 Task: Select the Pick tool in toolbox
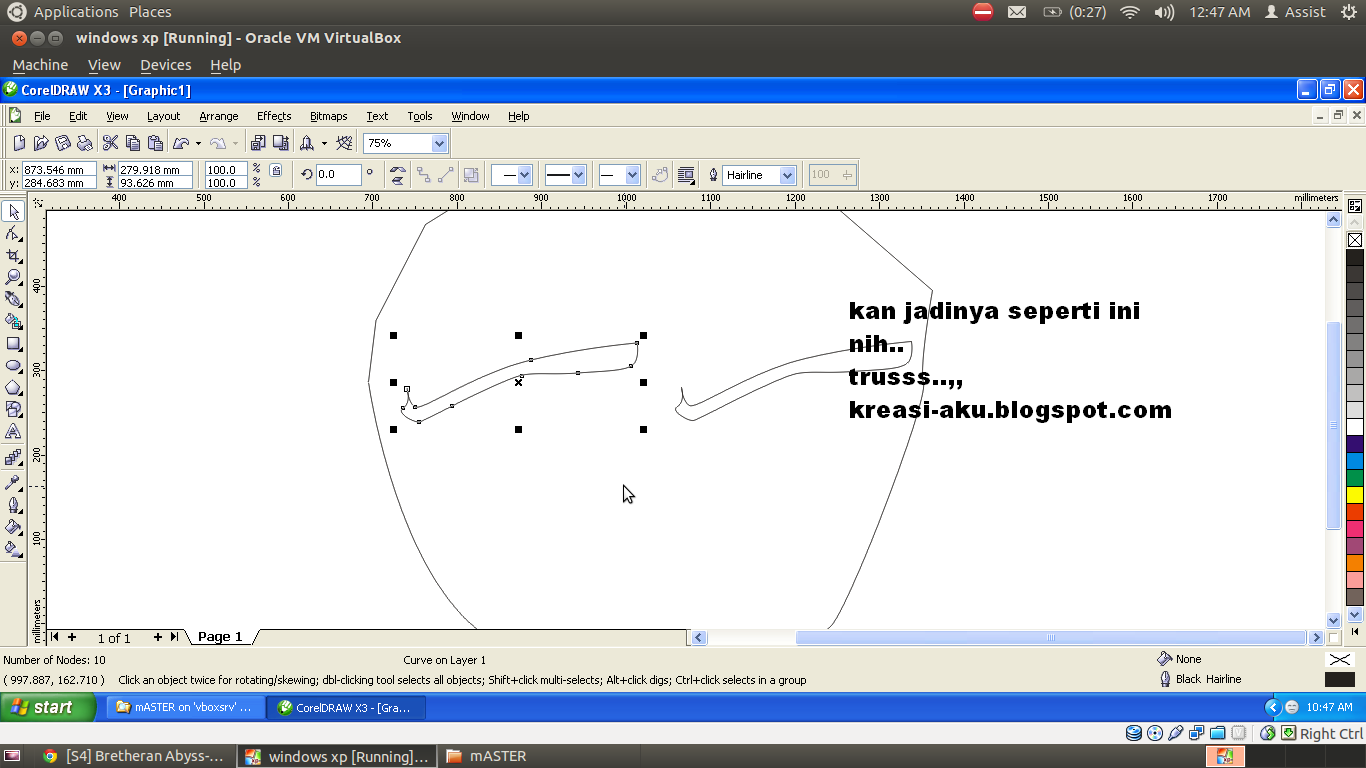13,212
